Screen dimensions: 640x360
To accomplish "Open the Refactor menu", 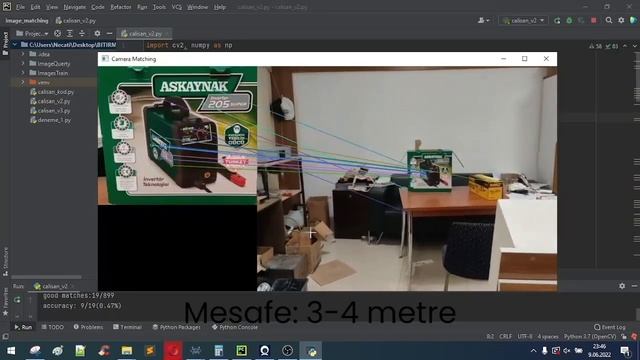I will pos(121,7).
